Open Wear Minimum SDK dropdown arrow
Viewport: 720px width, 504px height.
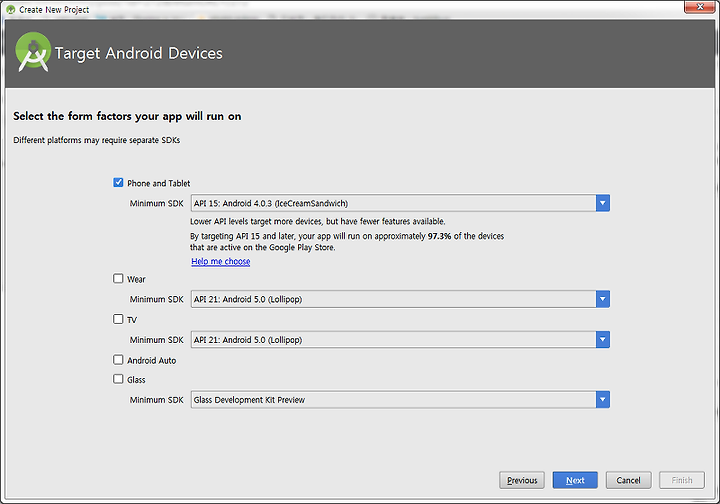click(602, 299)
